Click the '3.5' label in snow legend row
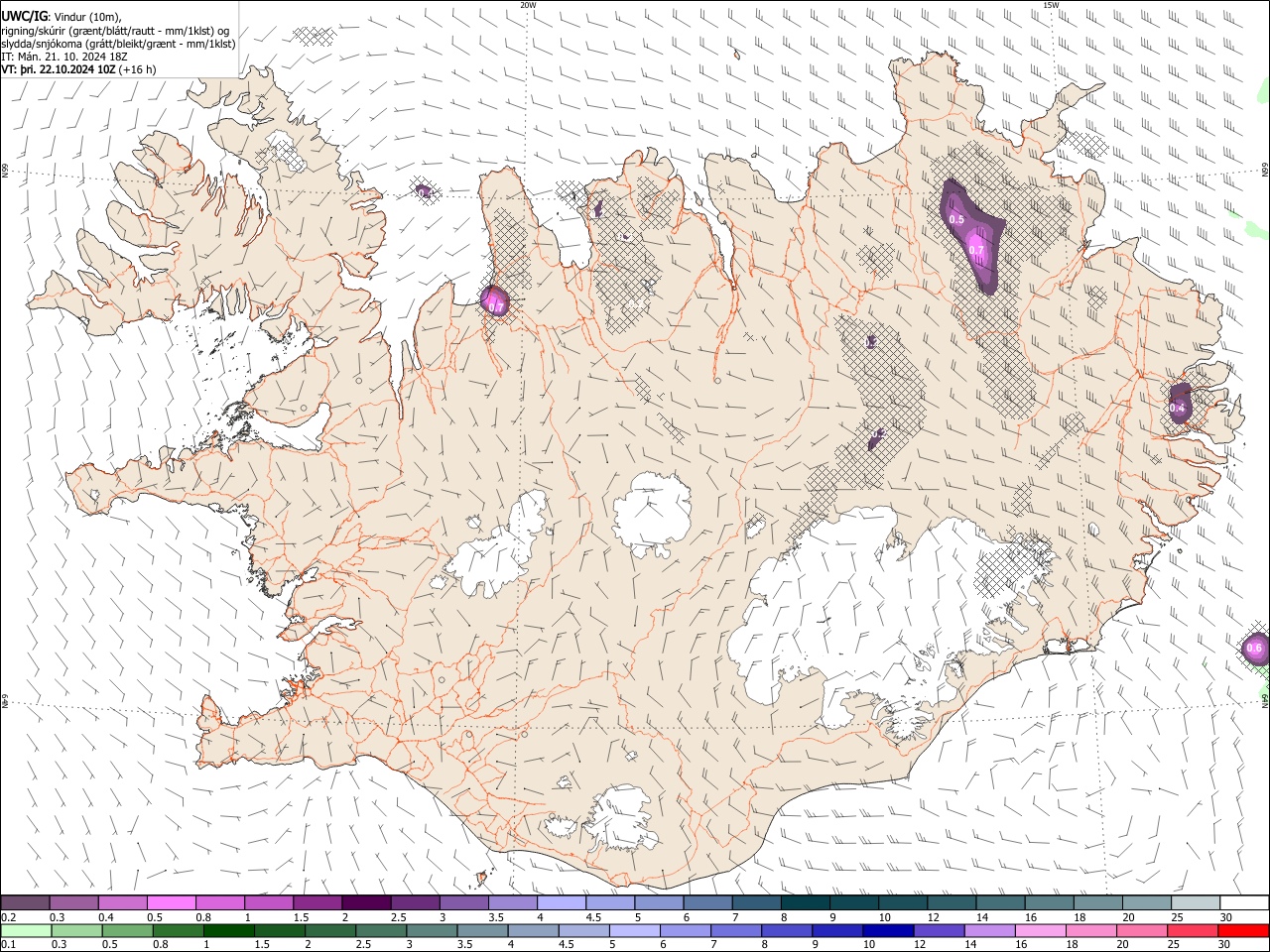1270x952 pixels. tap(496, 917)
